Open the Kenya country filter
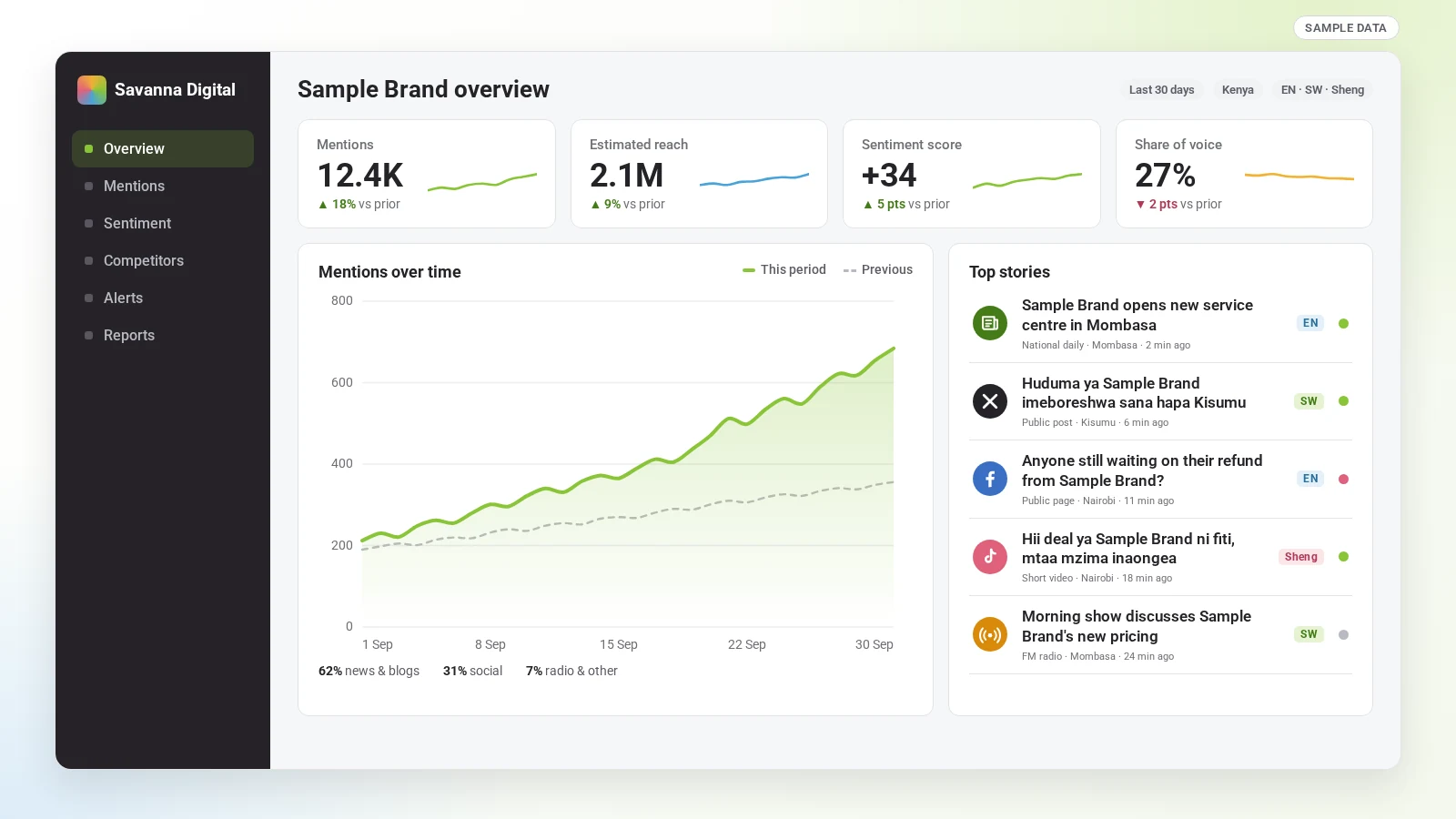Viewport: 1456px width, 819px height. pos(1238,90)
